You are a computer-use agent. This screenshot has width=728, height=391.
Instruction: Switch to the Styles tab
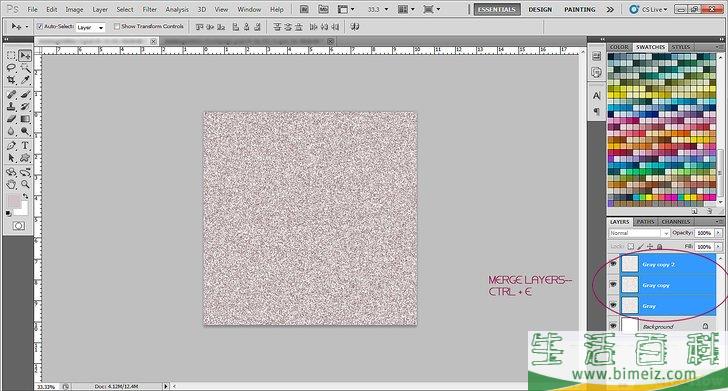point(681,47)
